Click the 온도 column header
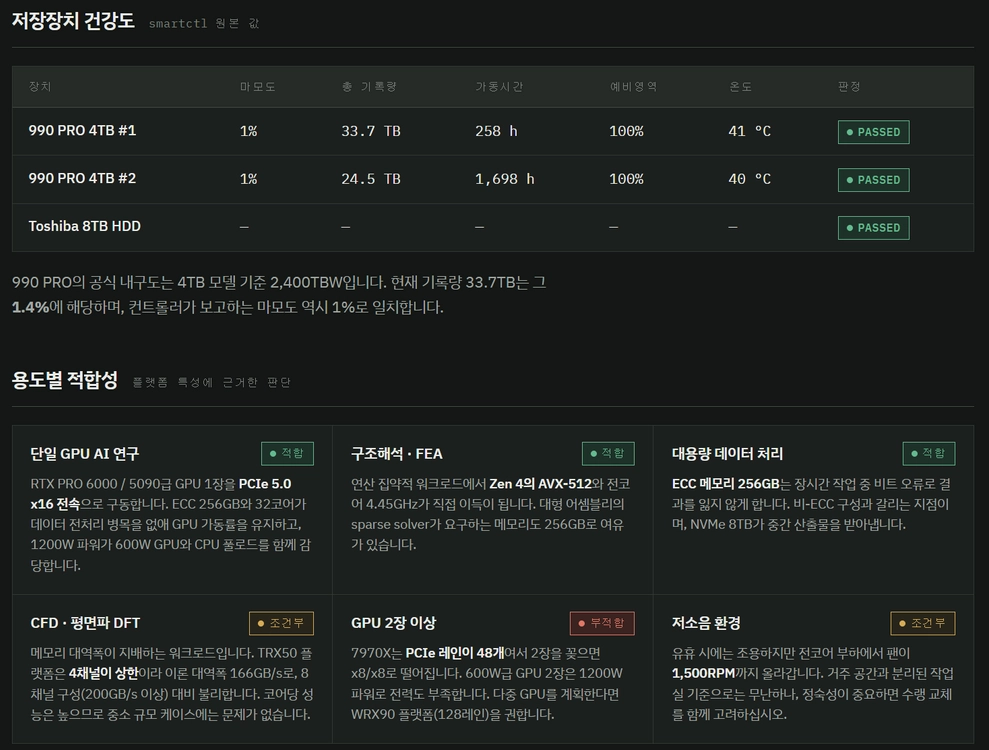This screenshot has width=989, height=750. coord(740,86)
